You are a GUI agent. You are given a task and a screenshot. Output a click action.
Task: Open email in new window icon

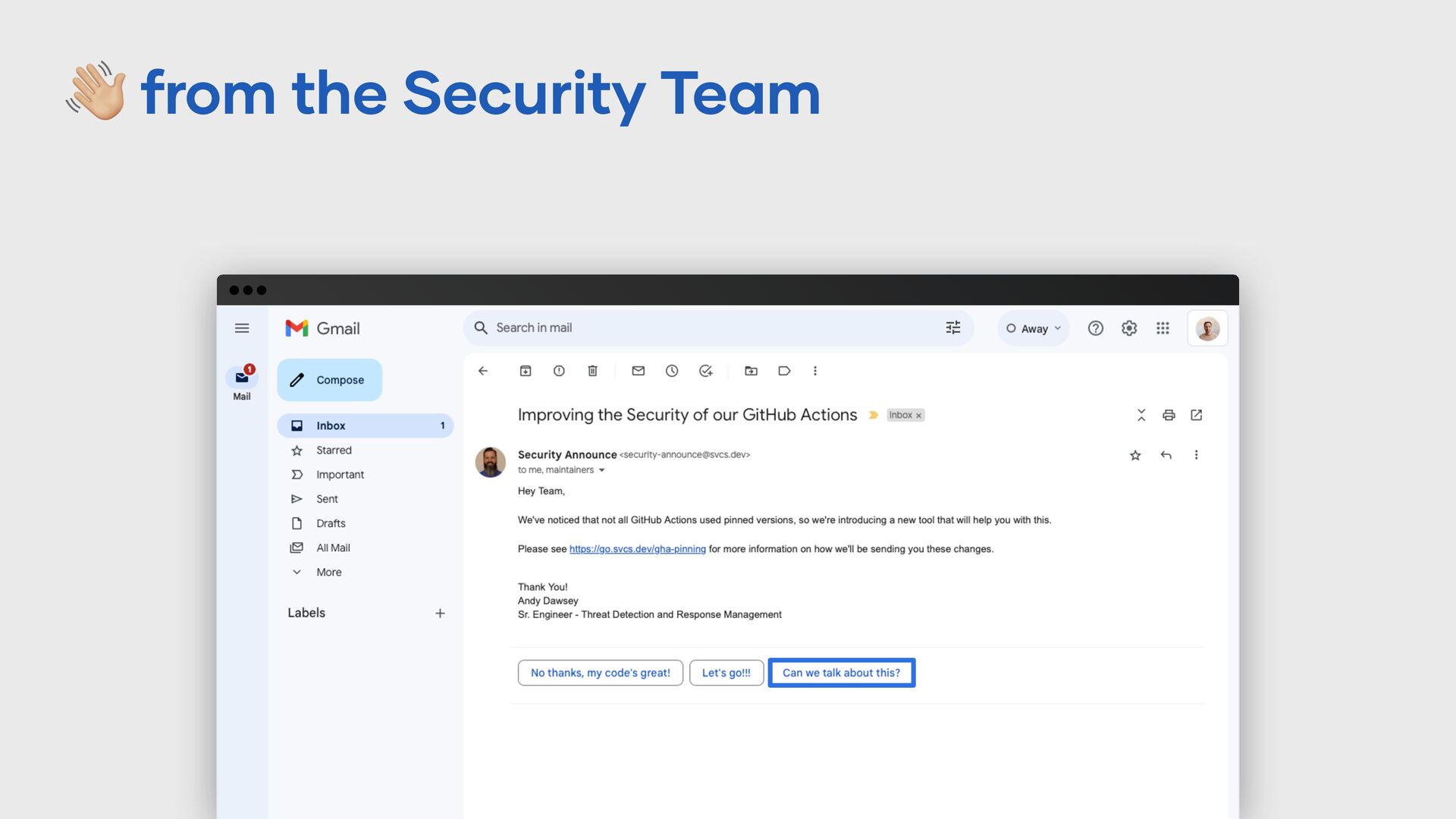[x=1197, y=415]
